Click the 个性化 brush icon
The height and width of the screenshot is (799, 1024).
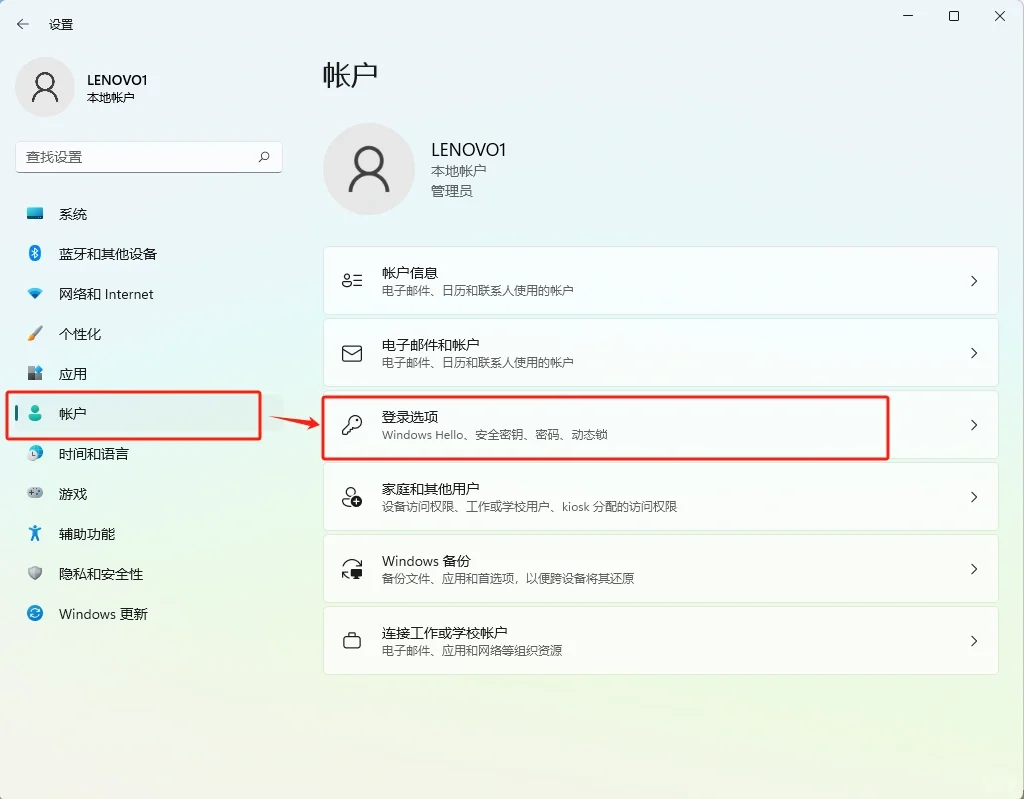click(x=33, y=334)
